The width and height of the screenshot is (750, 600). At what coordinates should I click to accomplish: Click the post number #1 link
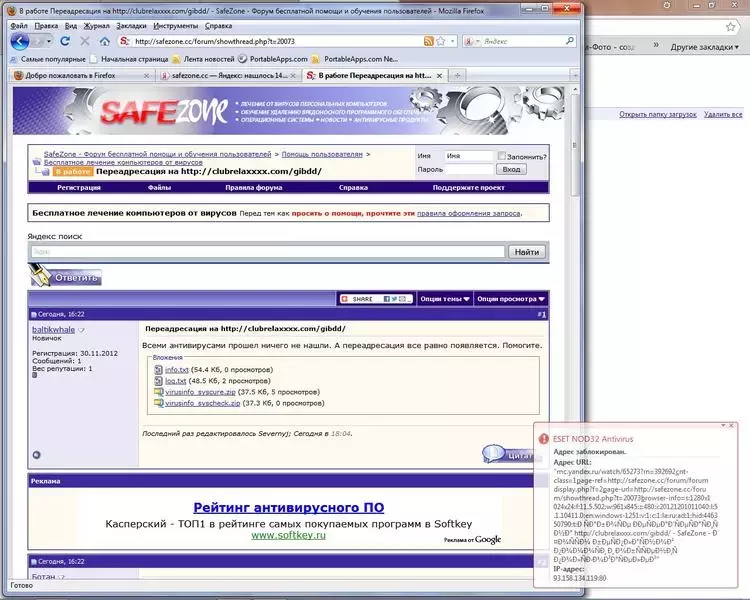pyautogui.click(x=541, y=314)
